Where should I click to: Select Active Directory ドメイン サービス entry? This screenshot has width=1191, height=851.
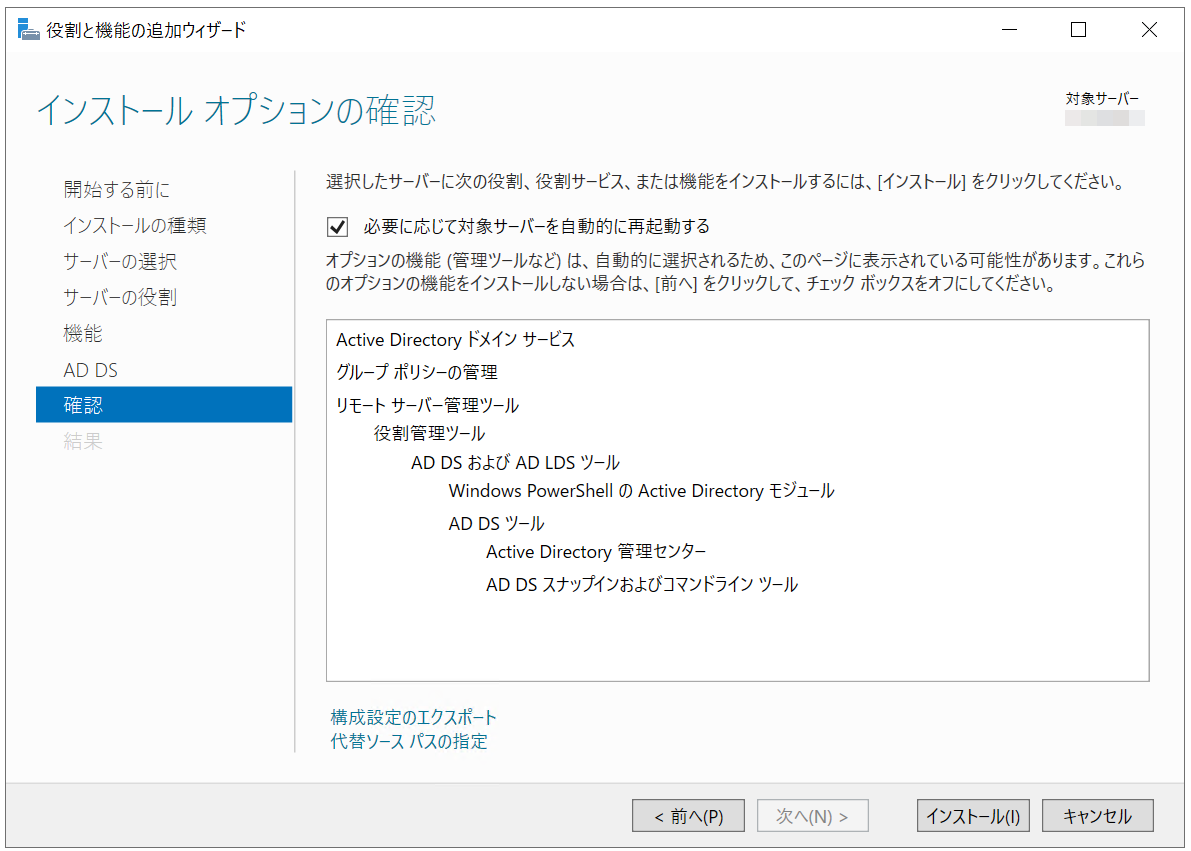pyautogui.click(x=456, y=340)
